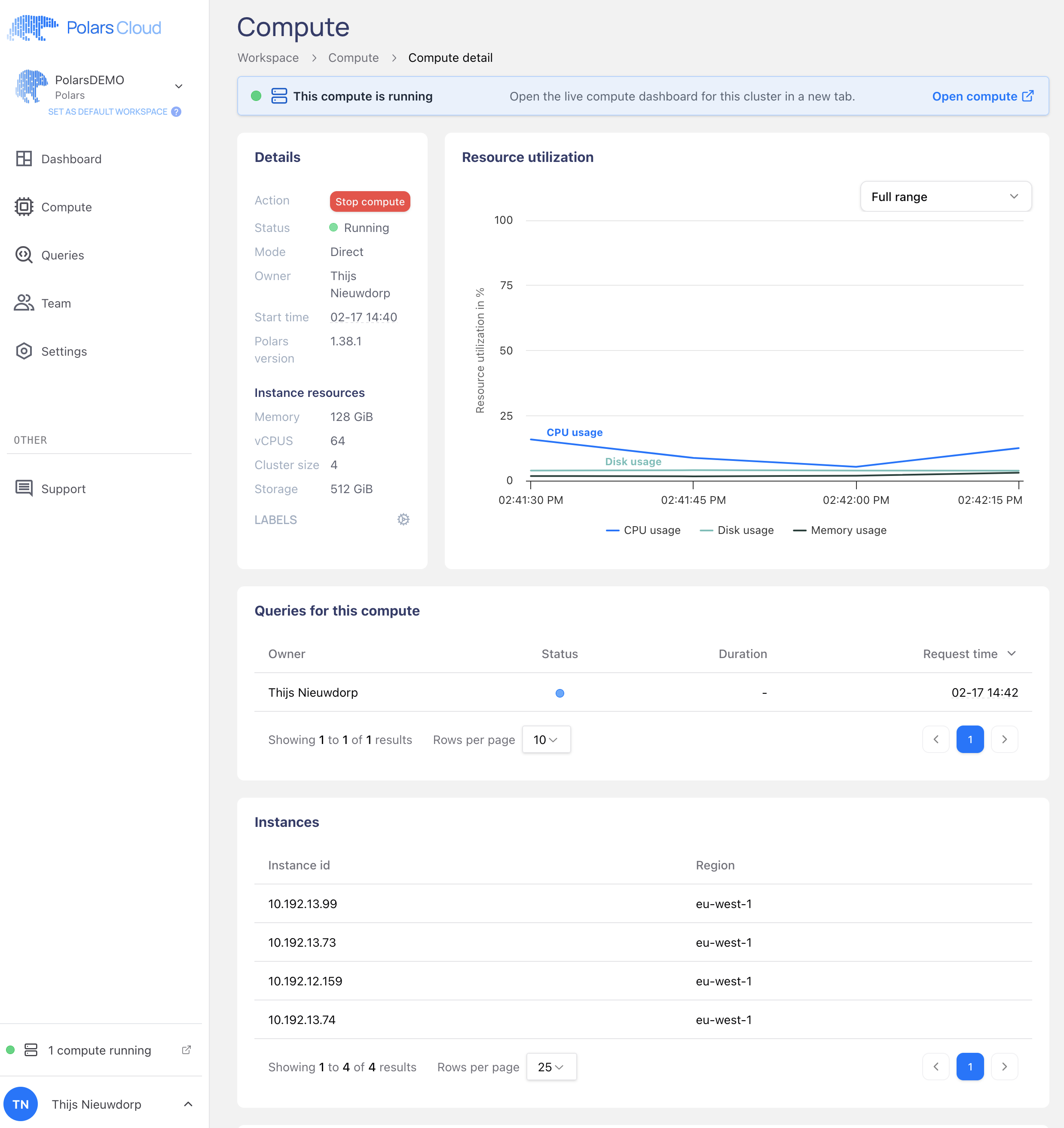
Task: Open the live compute dashboard
Action: [x=983, y=96]
